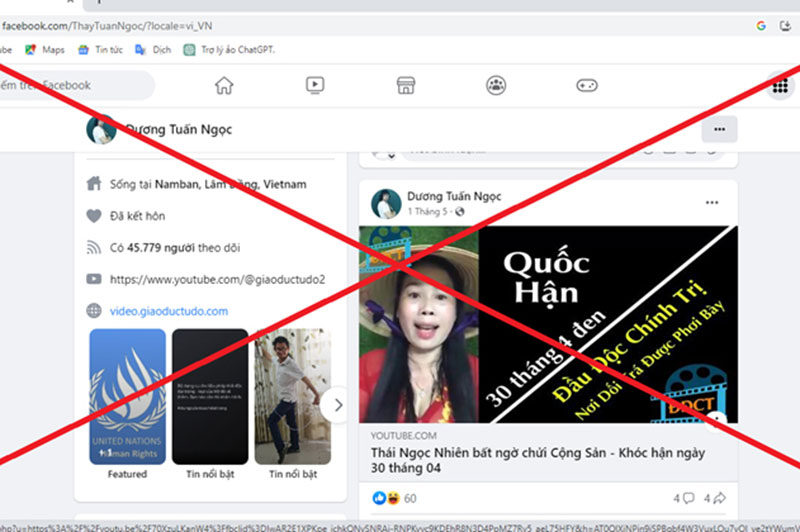
Task: Open the Maps bookmark
Action: (x=45, y=50)
